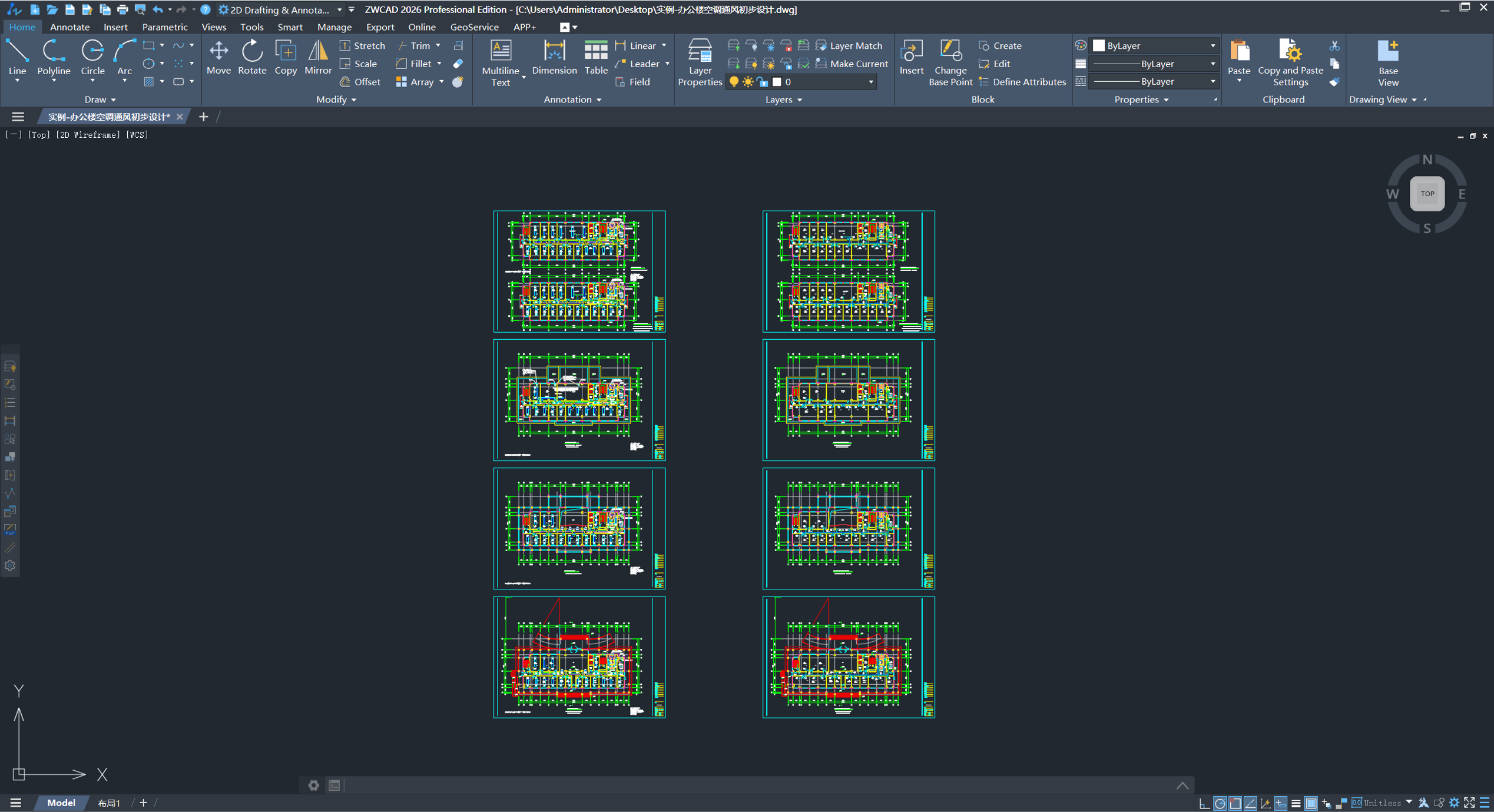The height and width of the screenshot is (812, 1494).
Task: Toggle lineweight display in status bar
Action: pos(1296,803)
